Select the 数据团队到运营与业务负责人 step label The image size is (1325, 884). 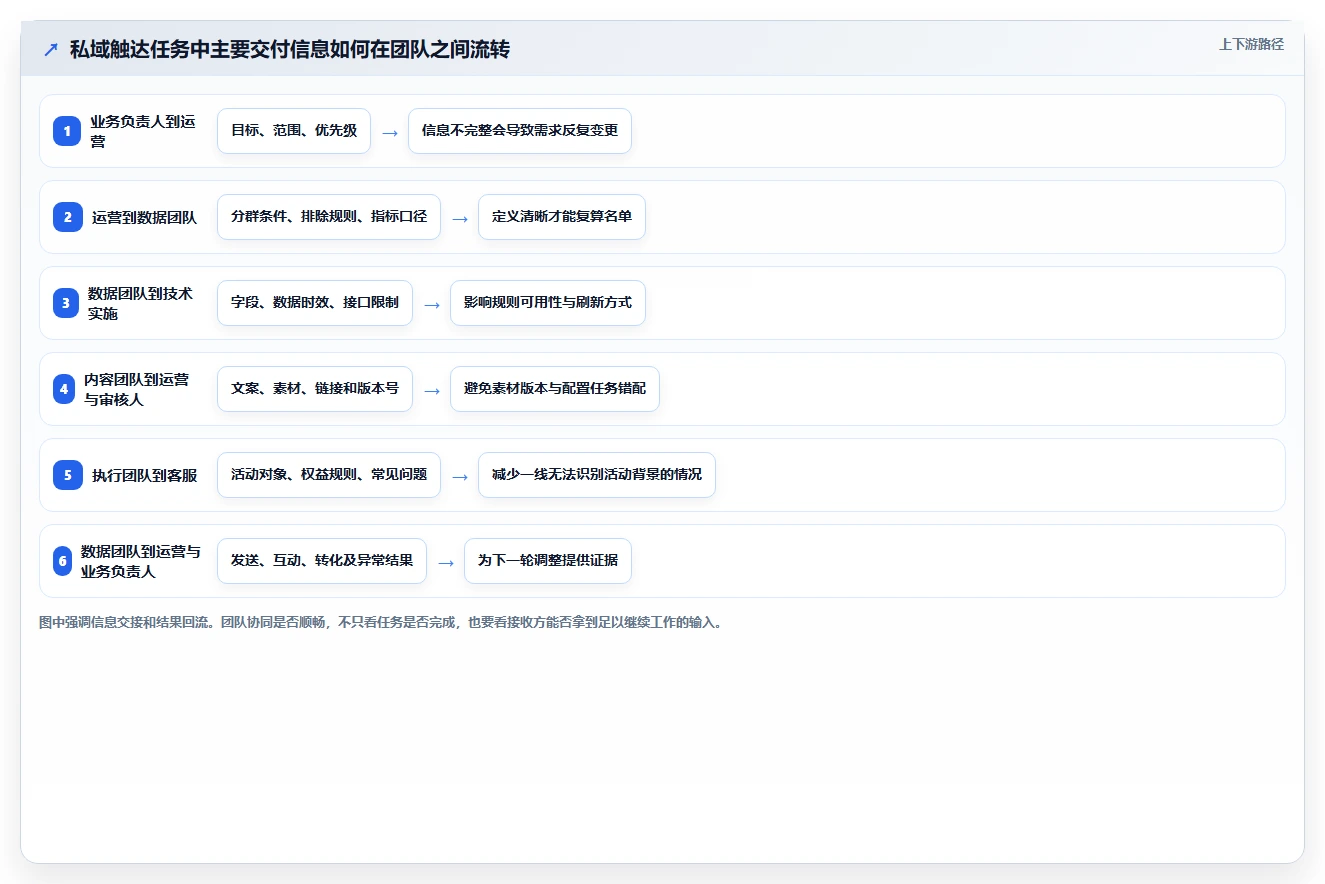coord(141,561)
